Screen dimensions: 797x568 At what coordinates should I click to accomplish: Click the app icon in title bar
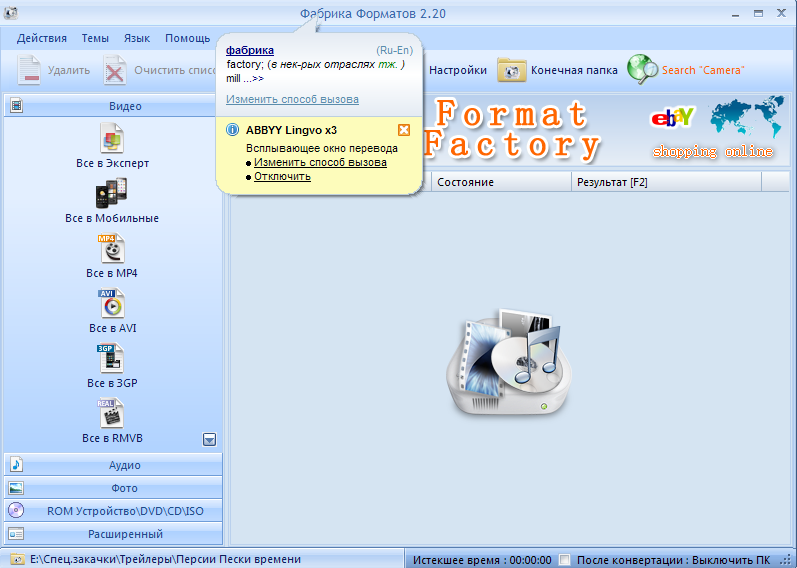coord(11,13)
